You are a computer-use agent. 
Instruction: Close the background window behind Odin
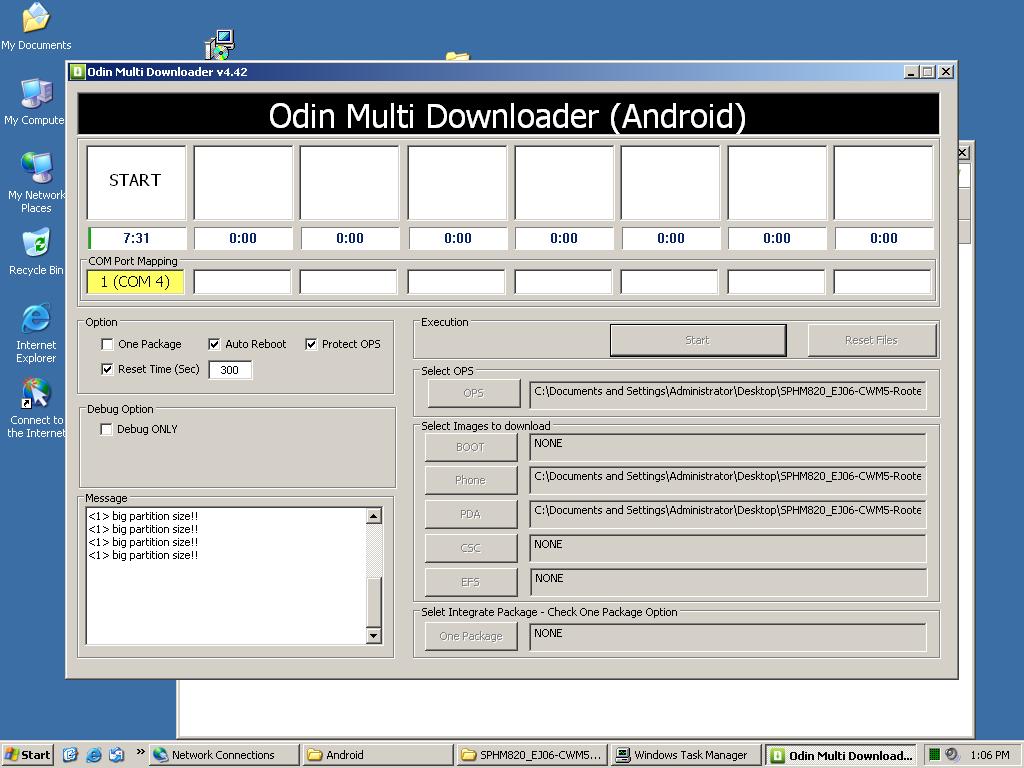click(963, 153)
